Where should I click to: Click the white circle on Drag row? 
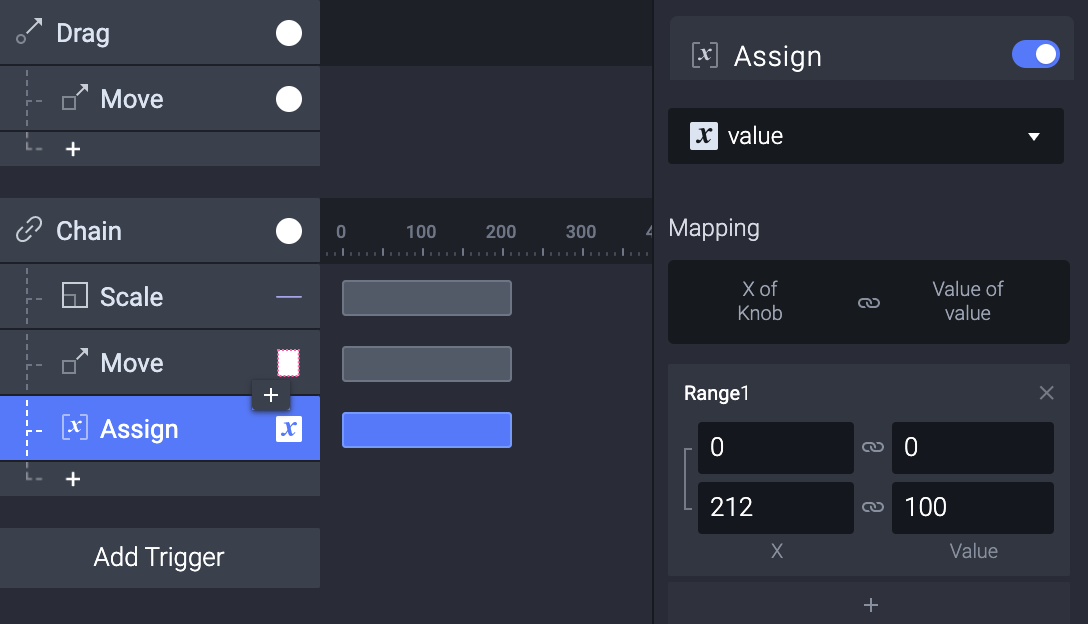coord(289,33)
